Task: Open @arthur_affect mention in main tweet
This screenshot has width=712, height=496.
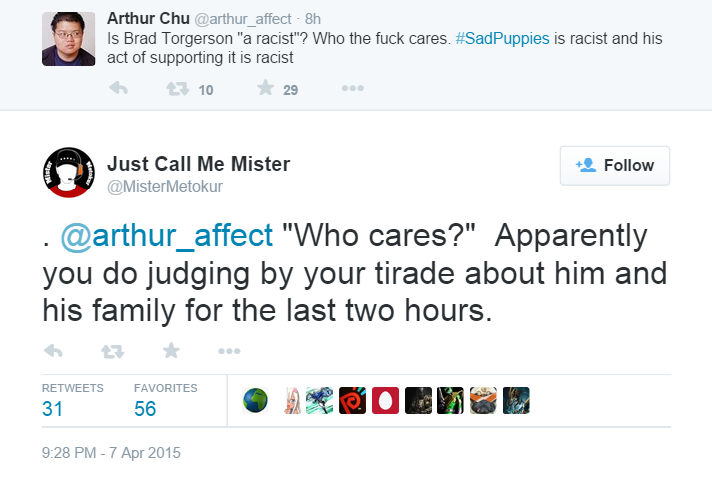Action: [167, 236]
